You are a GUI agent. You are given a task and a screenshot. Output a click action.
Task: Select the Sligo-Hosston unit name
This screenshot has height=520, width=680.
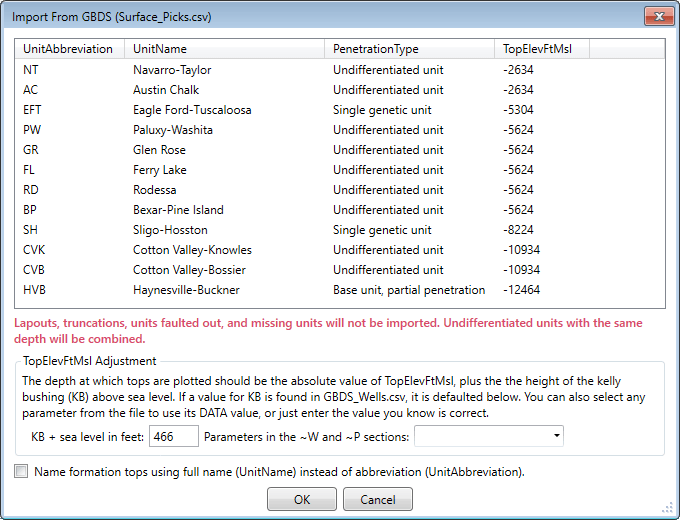pyautogui.click(x=170, y=229)
